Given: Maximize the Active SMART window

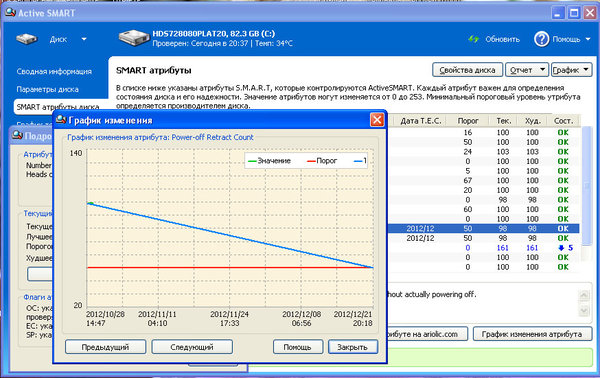Looking at the screenshot, I should click(x=574, y=13).
